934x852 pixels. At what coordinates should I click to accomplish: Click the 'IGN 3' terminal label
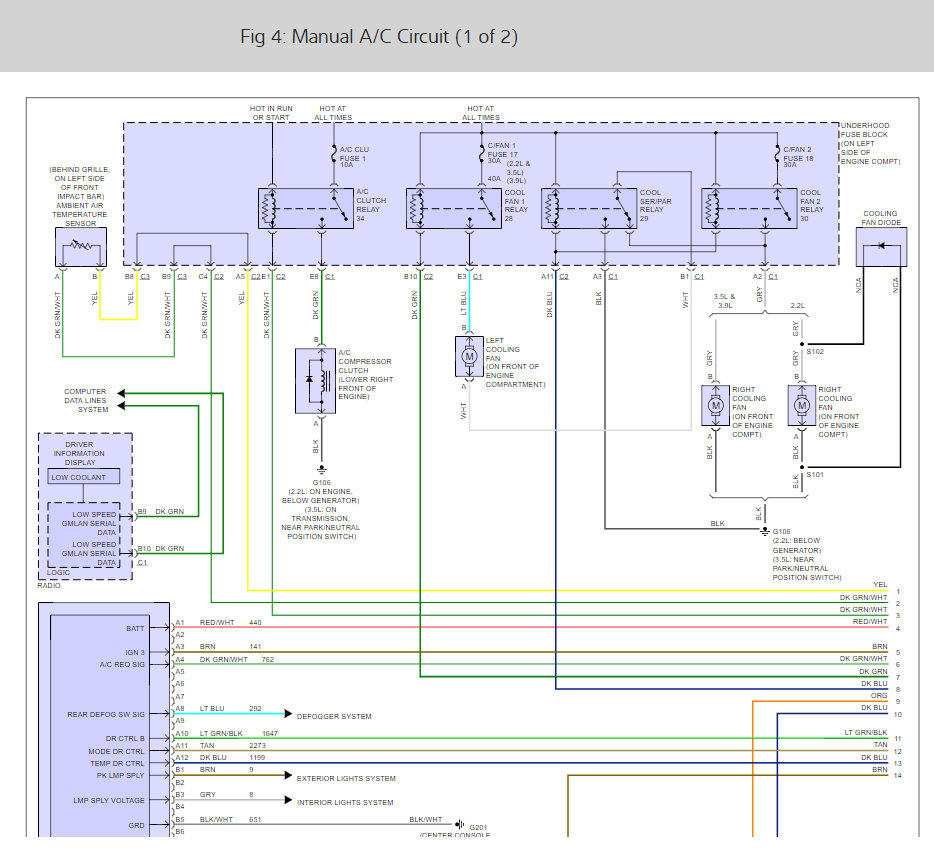pyautogui.click(x=135, y=652)
